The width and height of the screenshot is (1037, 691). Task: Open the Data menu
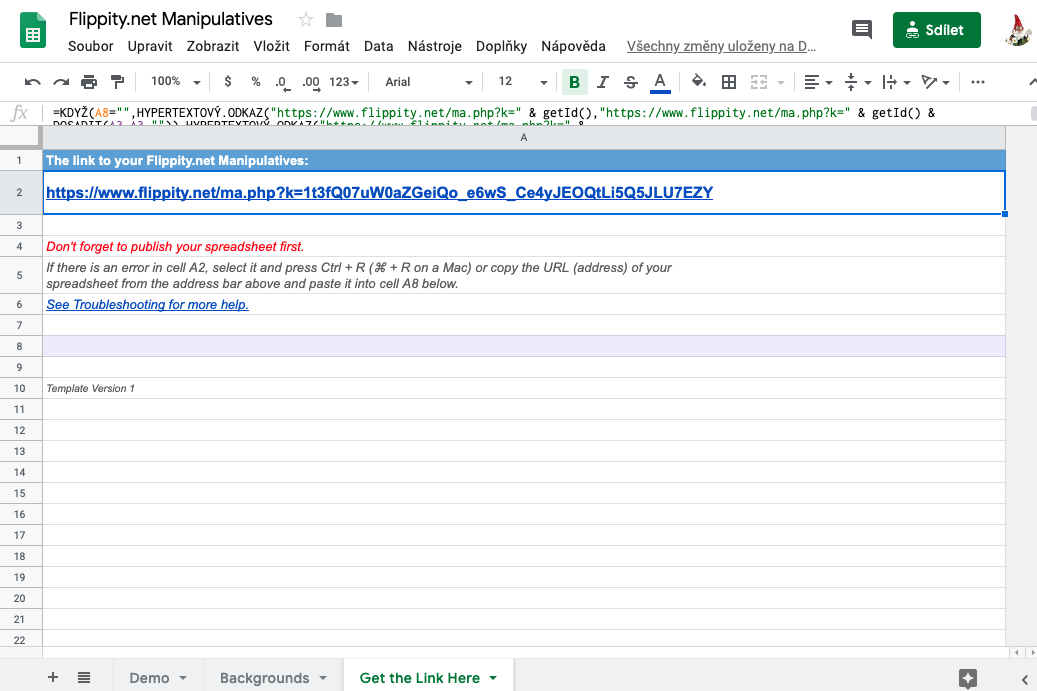point(378,46)
